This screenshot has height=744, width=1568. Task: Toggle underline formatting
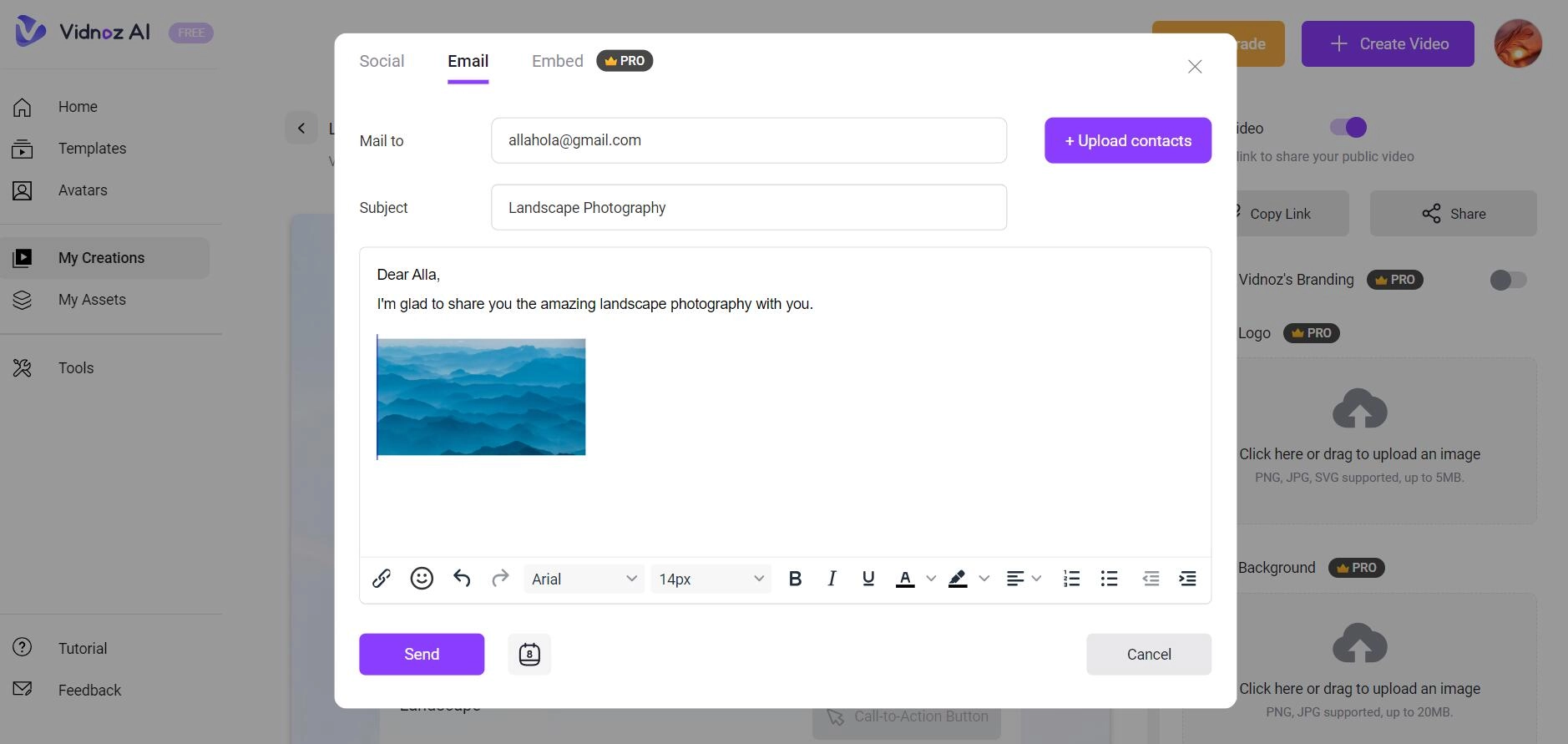tap(868, 579)
